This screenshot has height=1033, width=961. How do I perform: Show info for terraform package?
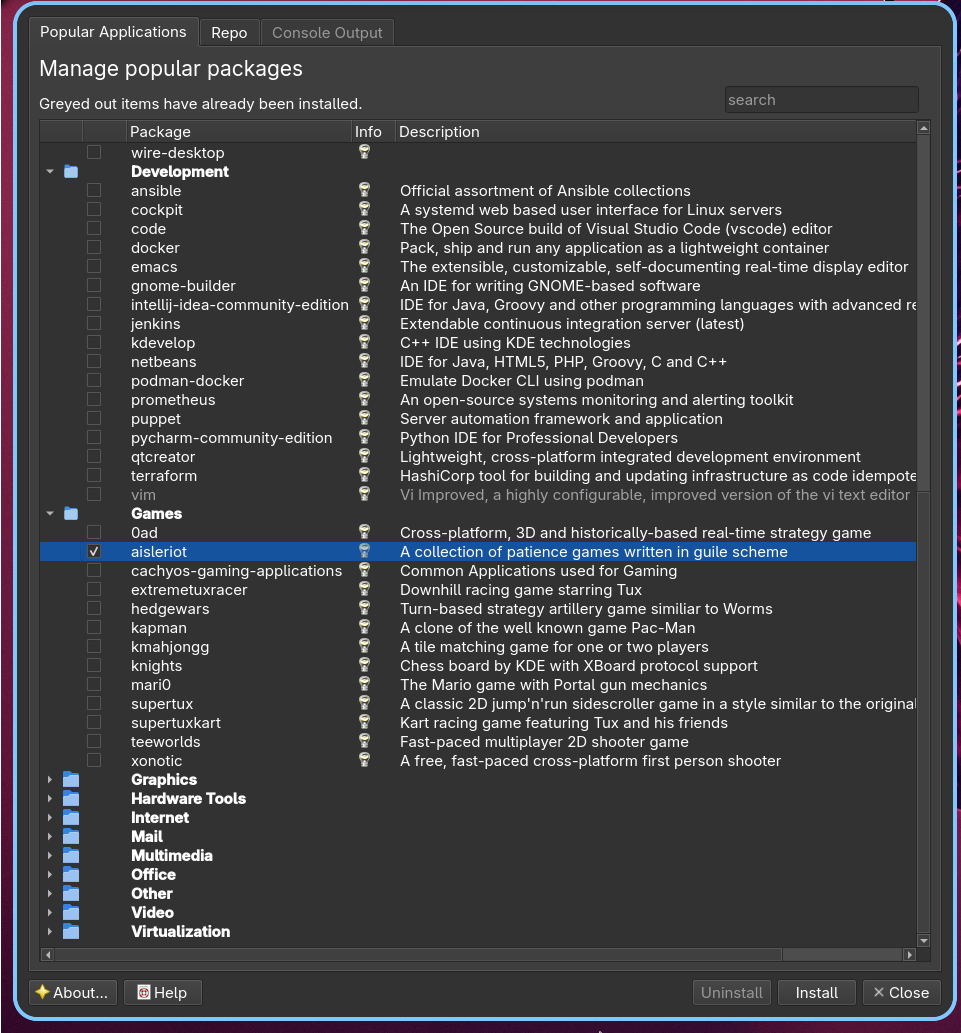click(x=364, y=476)
